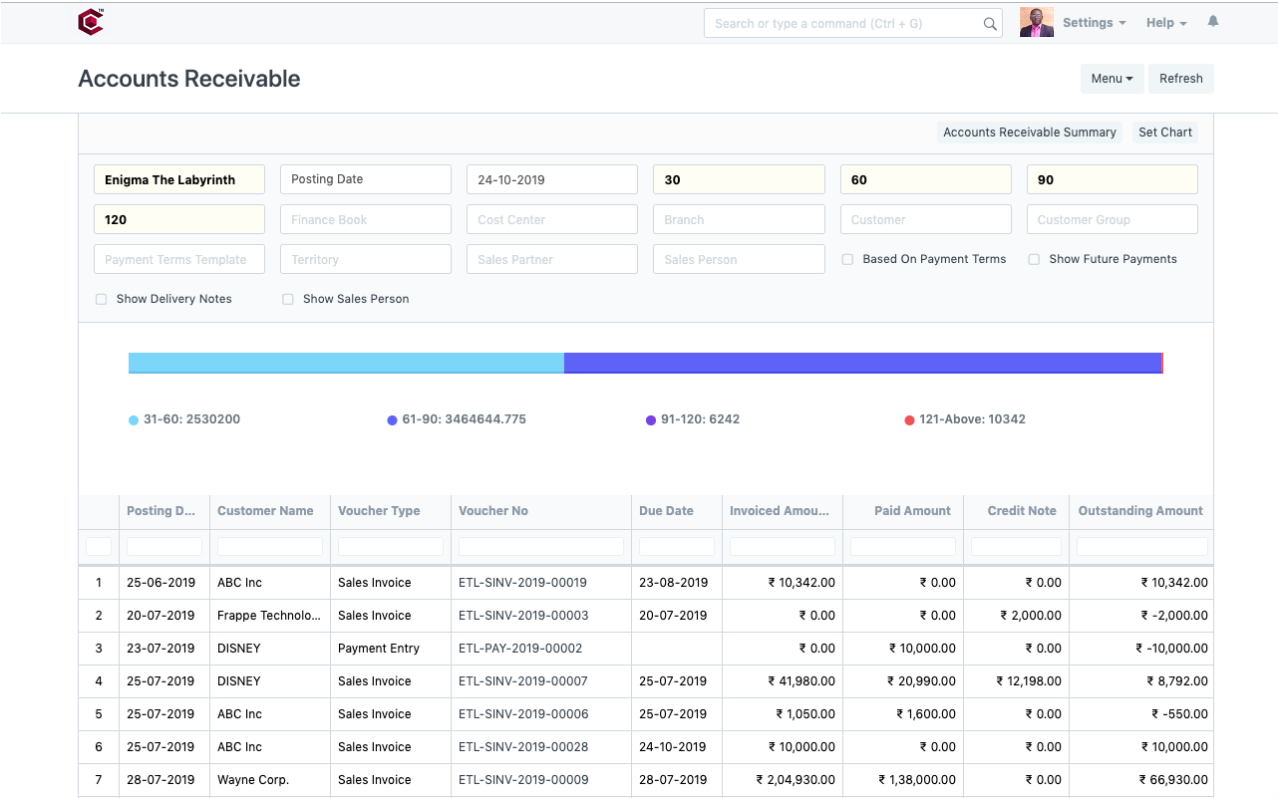
Task: Click the red 121-Above legend dot
Action: [908, 419]
